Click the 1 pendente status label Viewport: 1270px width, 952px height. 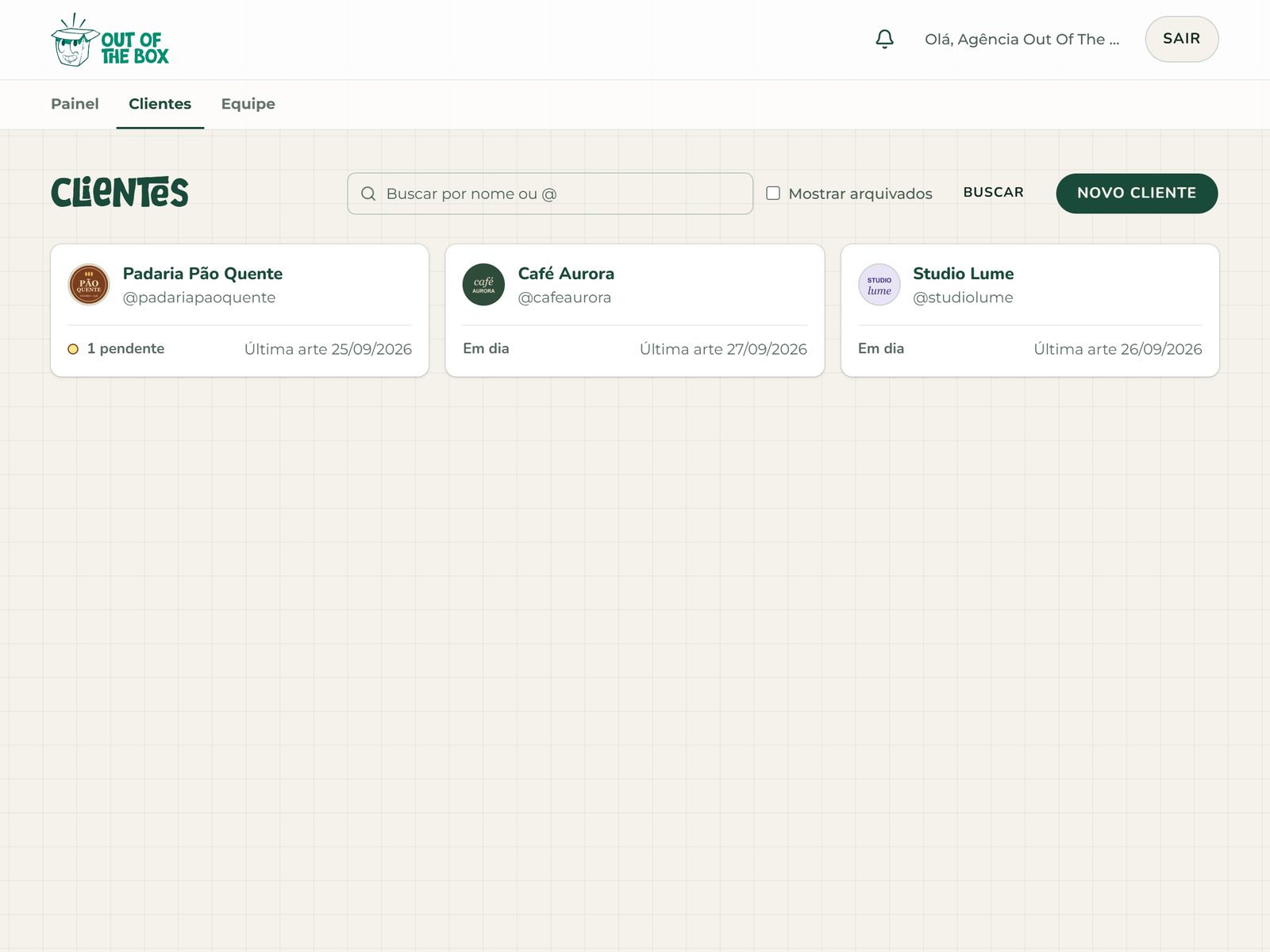coord(125,348)
